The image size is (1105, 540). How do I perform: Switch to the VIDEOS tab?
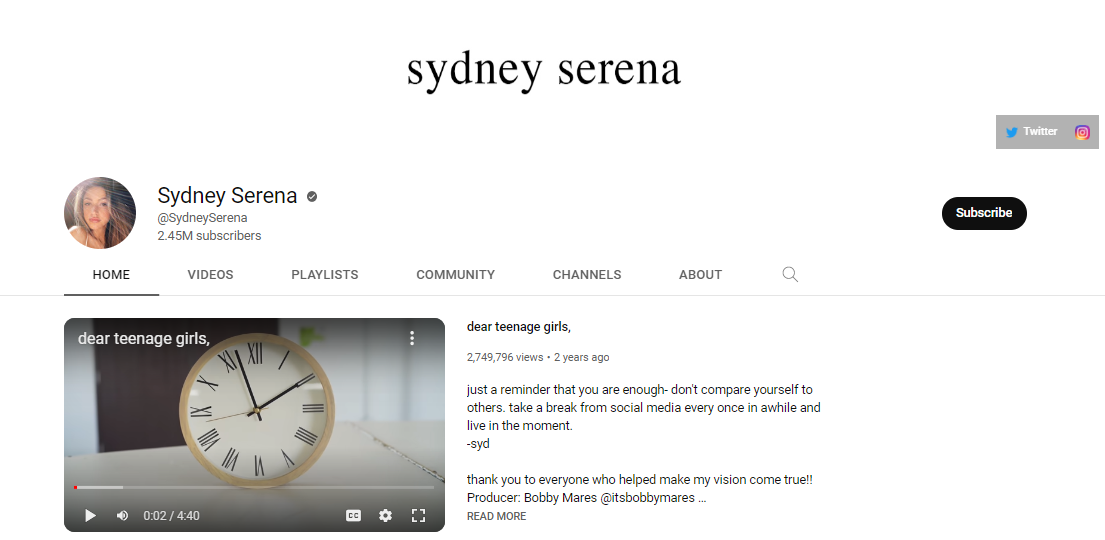210,275
